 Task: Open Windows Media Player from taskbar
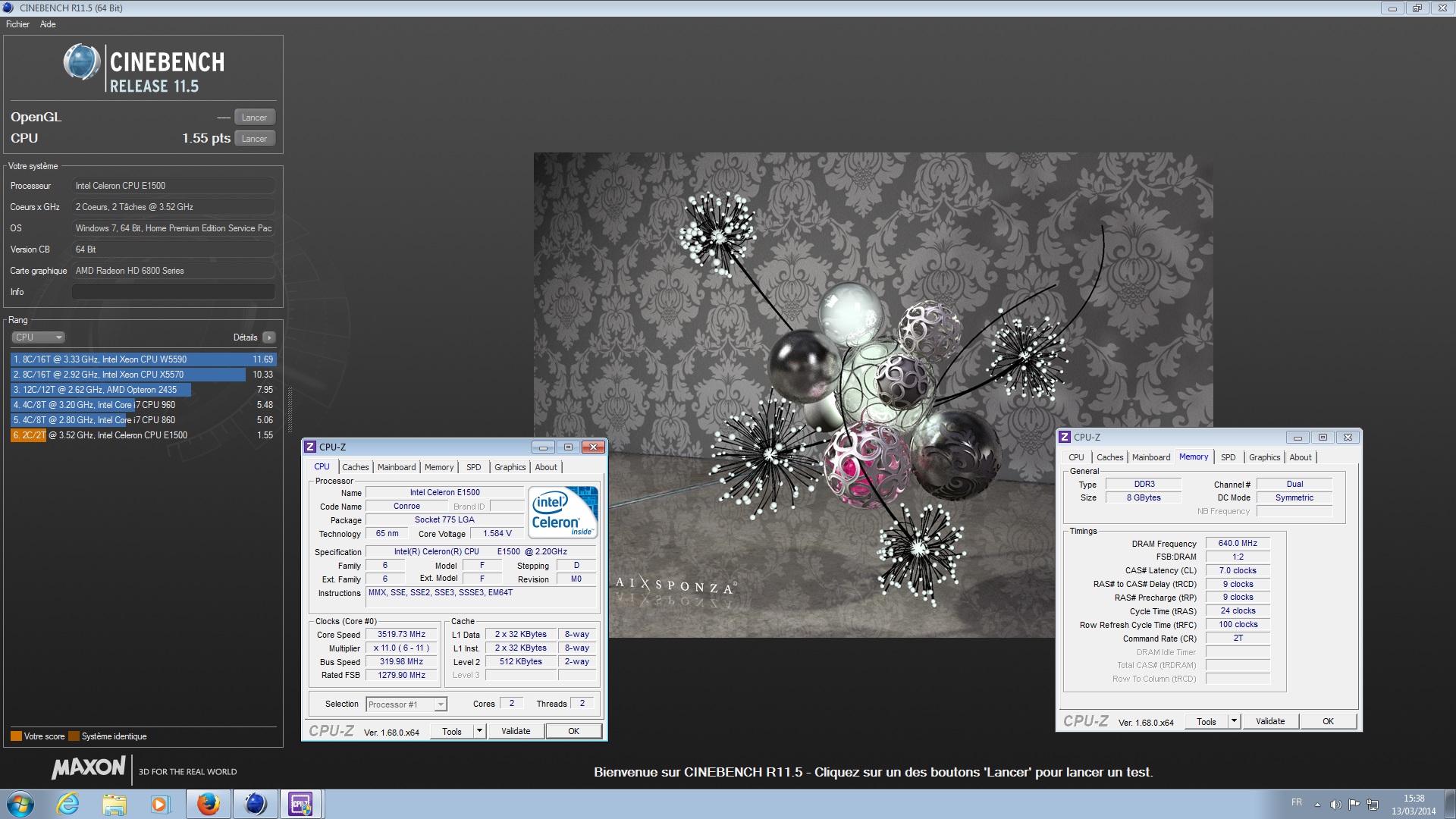(160, 804)
